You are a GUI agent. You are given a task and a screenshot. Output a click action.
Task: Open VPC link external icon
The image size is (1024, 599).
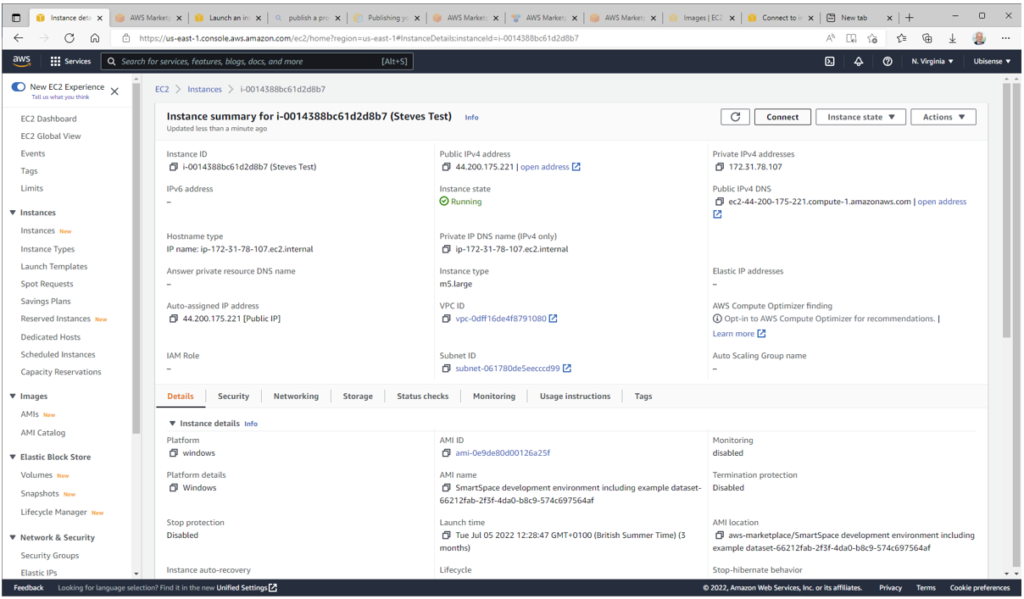coord(553,319)
